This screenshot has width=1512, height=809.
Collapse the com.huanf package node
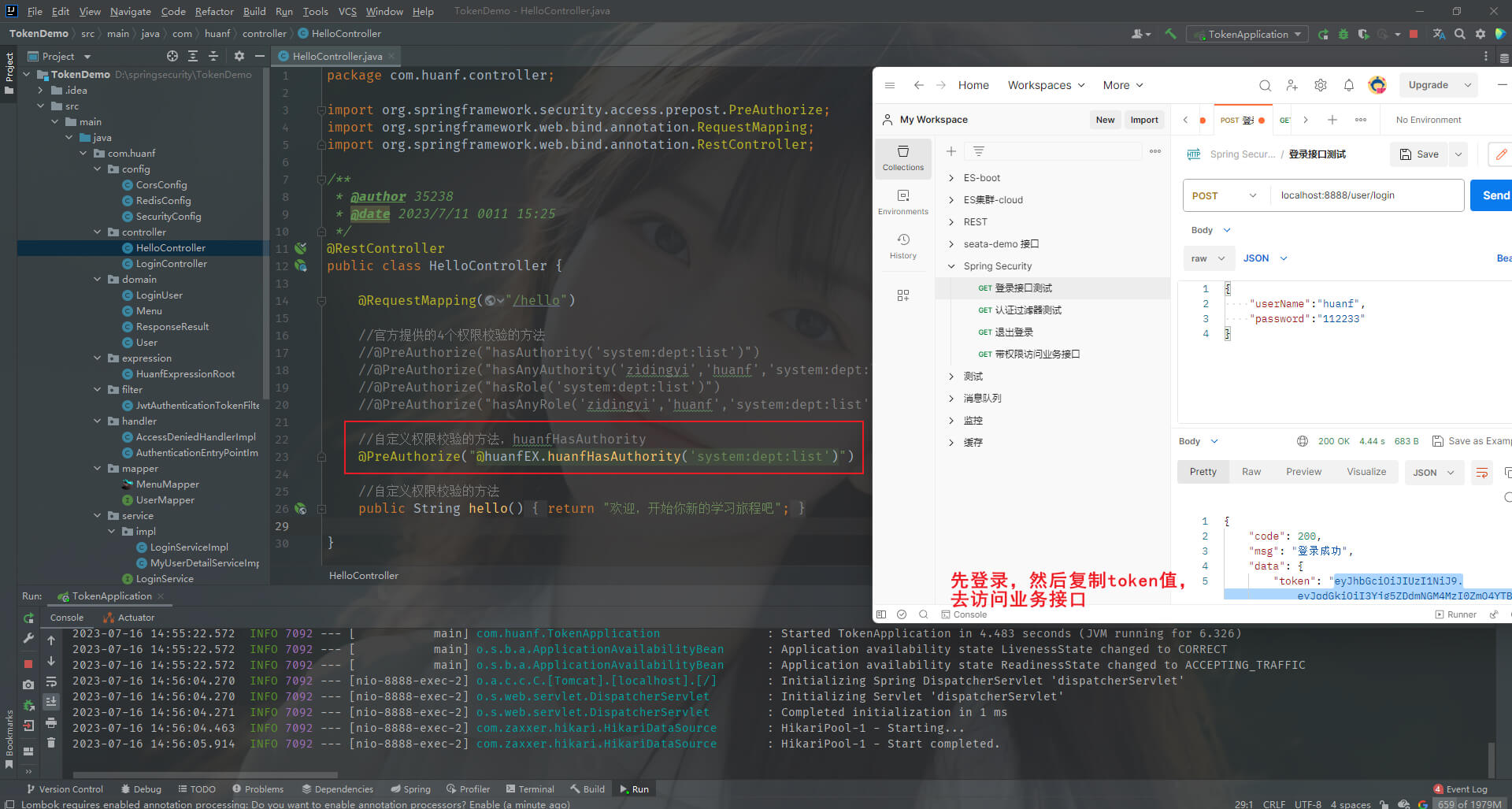[x=83, y=154]
